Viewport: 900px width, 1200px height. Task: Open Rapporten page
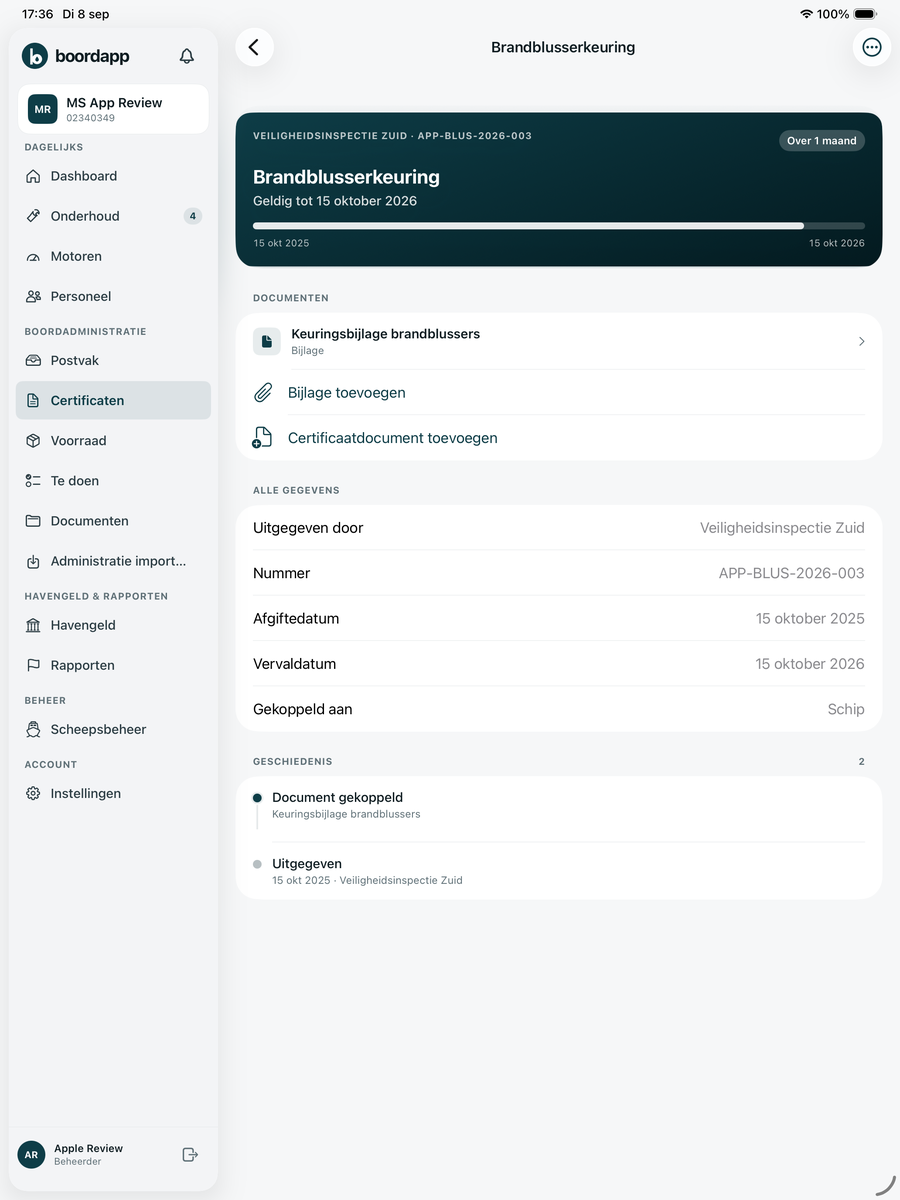click(x=113, y=665)
